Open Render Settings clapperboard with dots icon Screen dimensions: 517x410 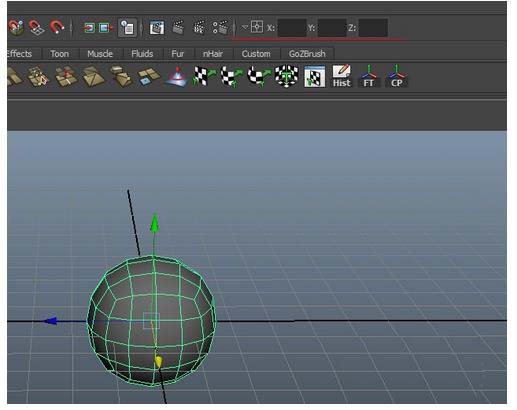click(220, 28)
